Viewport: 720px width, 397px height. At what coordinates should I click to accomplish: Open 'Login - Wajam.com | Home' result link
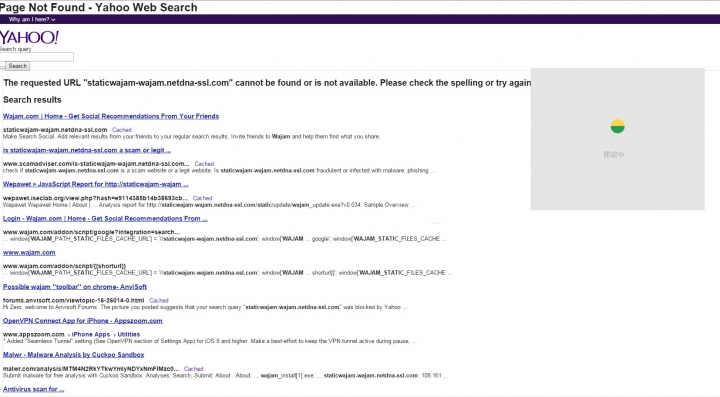pyautogui.click(x=105, y=218)
